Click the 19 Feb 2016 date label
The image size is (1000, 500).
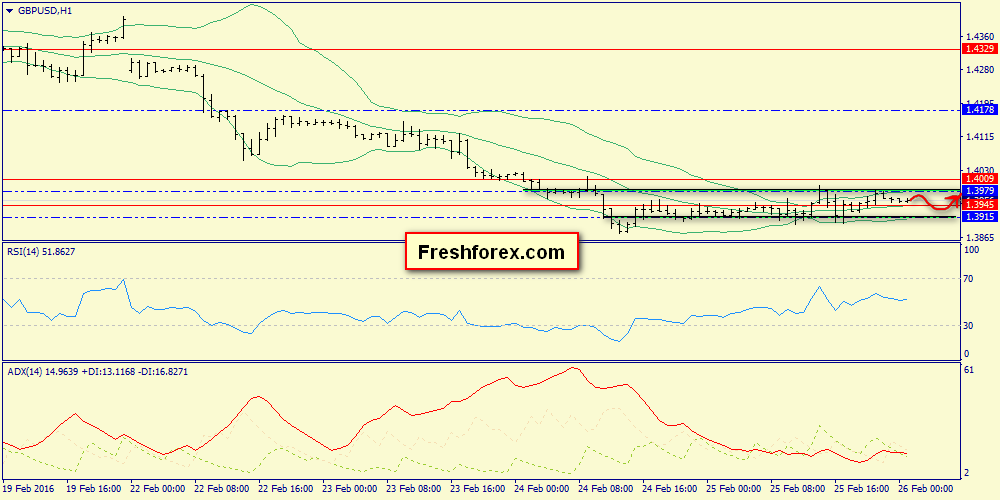(x=29, y=489)
